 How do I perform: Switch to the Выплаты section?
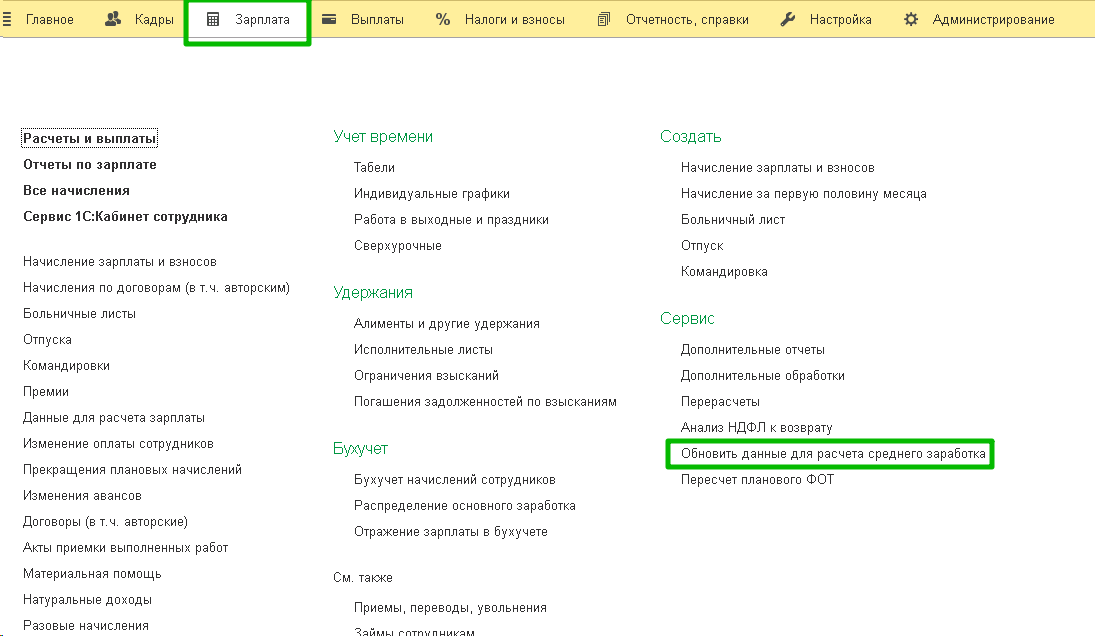(x=377, y=19)
